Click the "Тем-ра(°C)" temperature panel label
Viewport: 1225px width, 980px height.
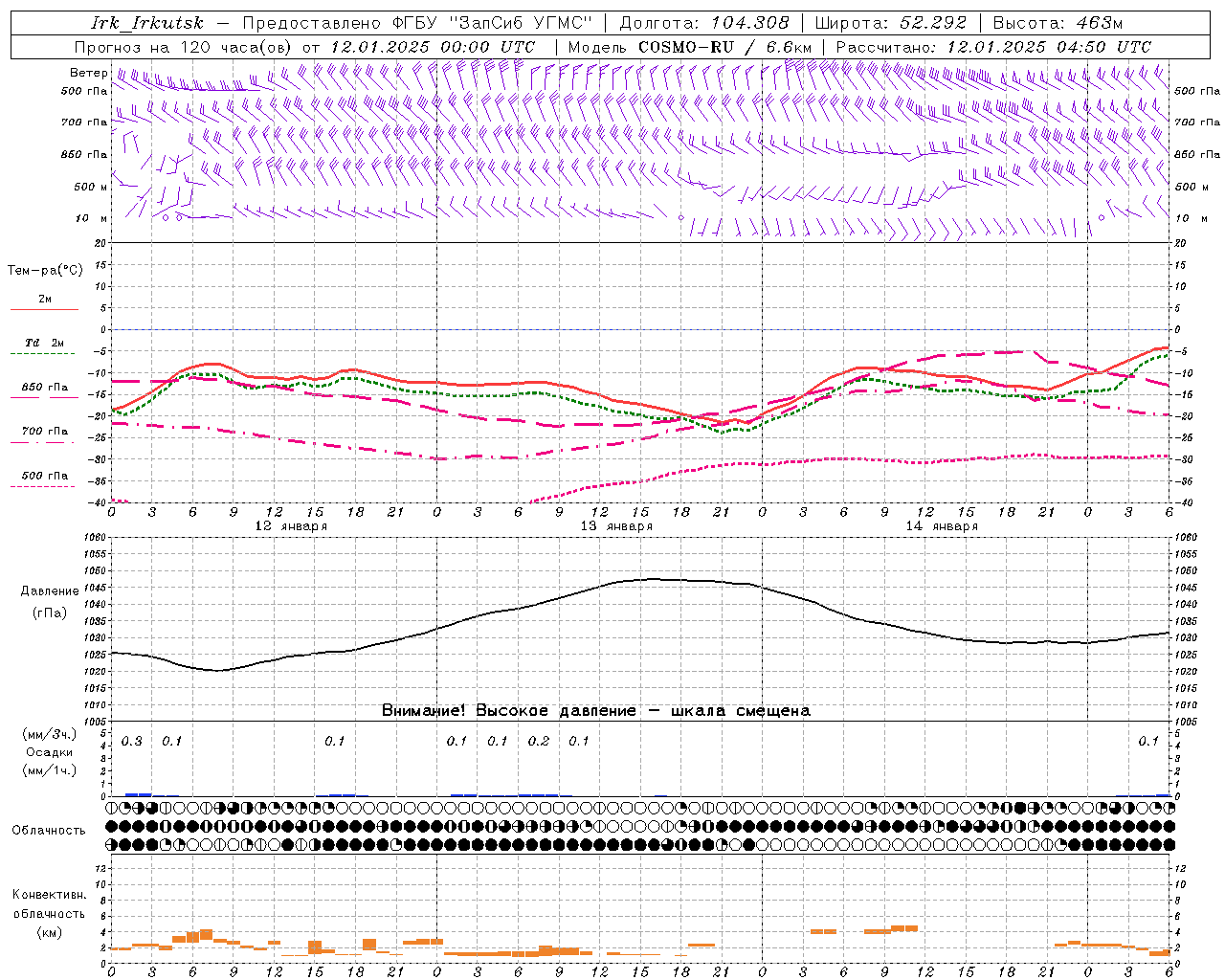[45, 270]
